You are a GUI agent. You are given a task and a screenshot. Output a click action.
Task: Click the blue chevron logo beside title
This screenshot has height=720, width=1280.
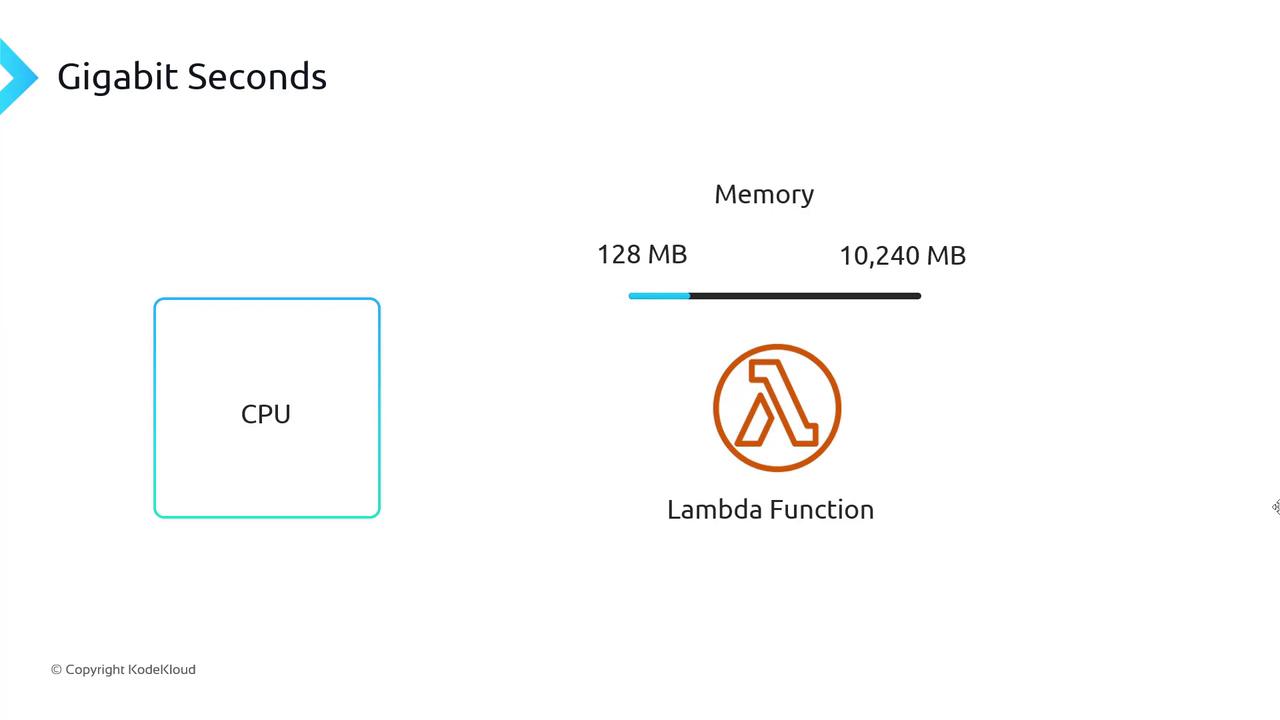point(16,76)
